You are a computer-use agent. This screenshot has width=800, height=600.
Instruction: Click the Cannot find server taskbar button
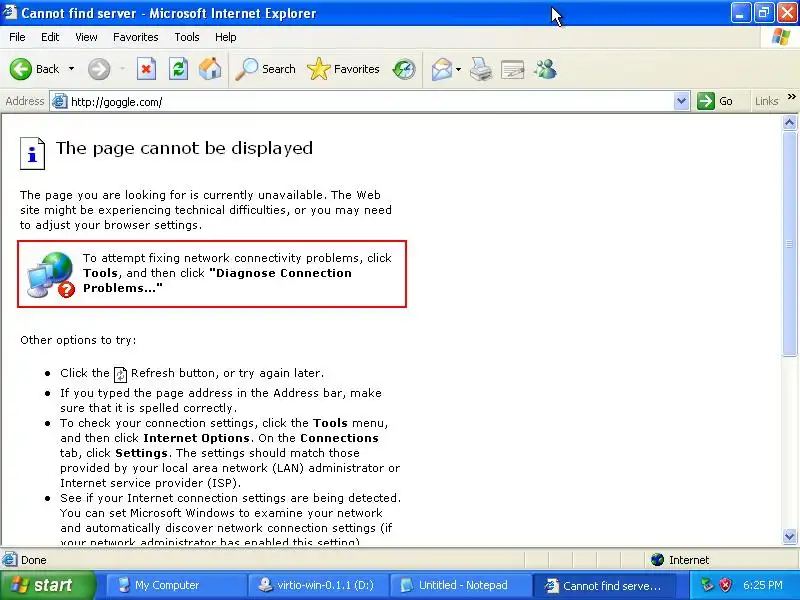pos(604,585)
